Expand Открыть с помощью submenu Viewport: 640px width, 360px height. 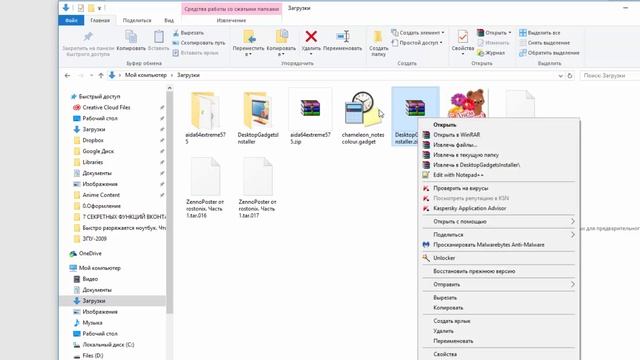tap(498, 222)
